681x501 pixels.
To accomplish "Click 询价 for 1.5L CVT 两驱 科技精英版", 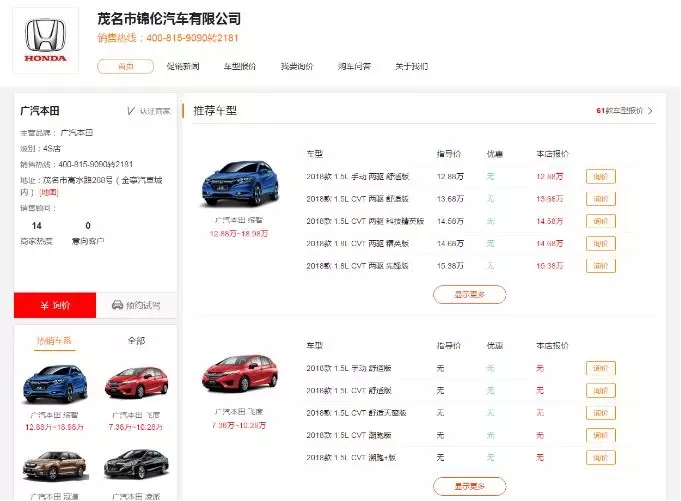I will click(x=601, y=221).
